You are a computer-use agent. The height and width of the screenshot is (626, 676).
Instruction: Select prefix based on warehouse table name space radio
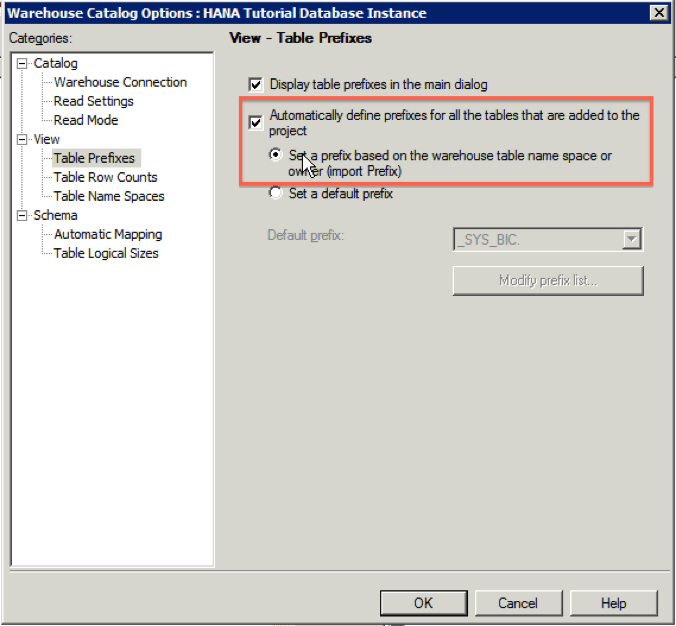pos(275,154)
